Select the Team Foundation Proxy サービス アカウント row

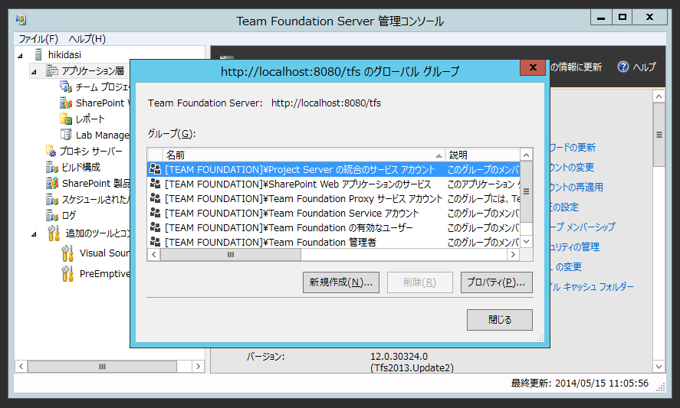tap(333, 198)
